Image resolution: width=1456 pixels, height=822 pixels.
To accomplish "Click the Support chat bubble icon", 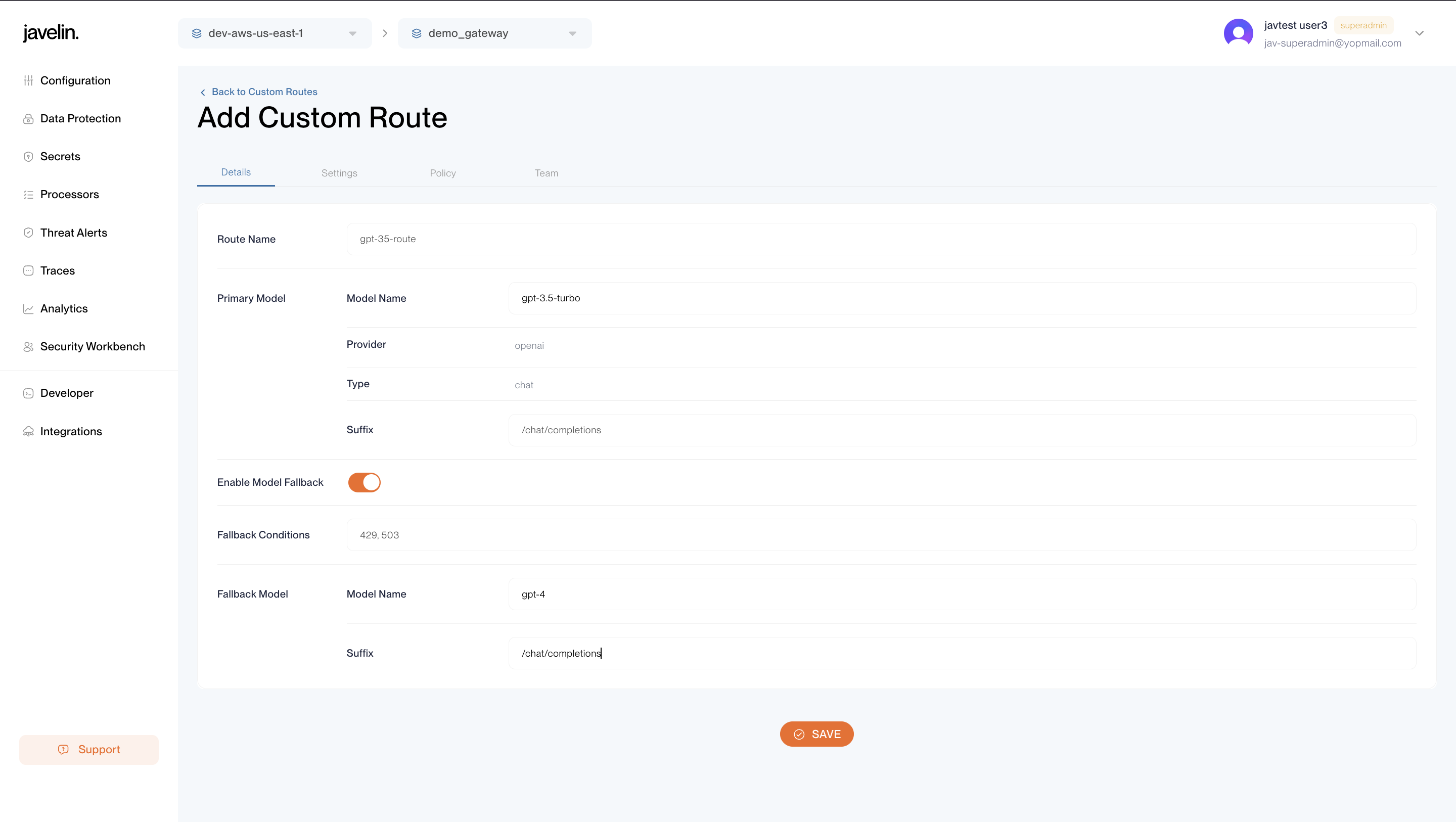I will point(63,749).
